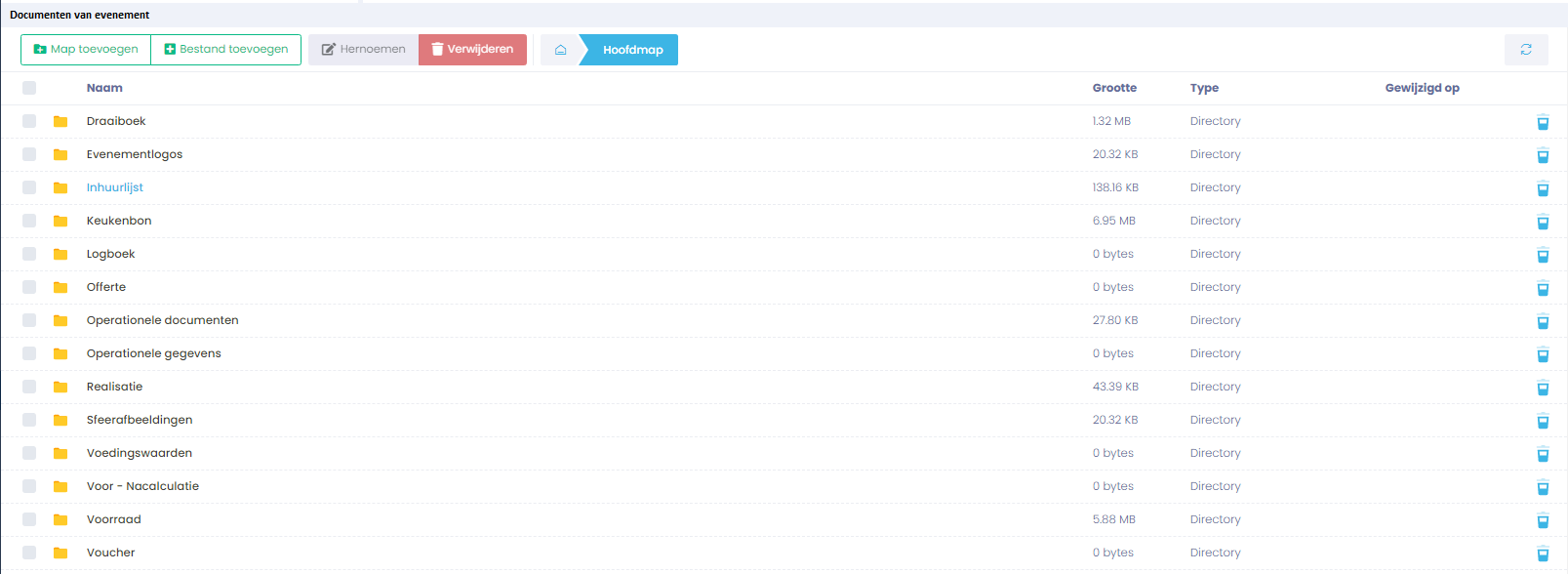1568x574 pixels.
Task: Select the Hoofdmap breadcrumb
Action: (x=631, y=50)
